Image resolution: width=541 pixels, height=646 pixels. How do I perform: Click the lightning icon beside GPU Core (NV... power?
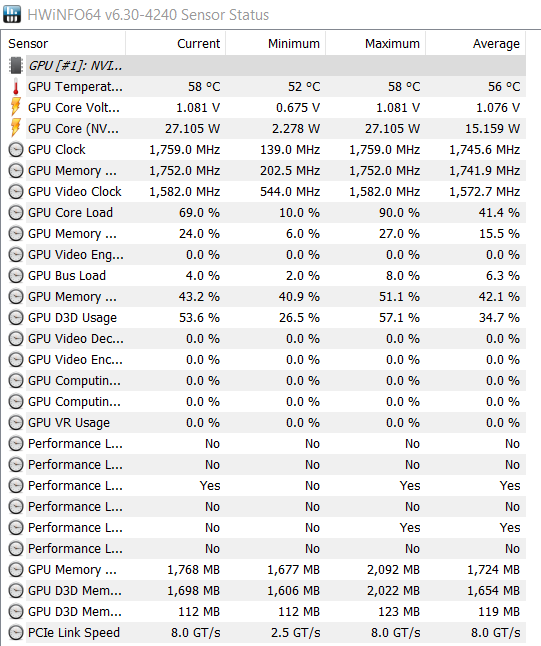click(16, 129)
